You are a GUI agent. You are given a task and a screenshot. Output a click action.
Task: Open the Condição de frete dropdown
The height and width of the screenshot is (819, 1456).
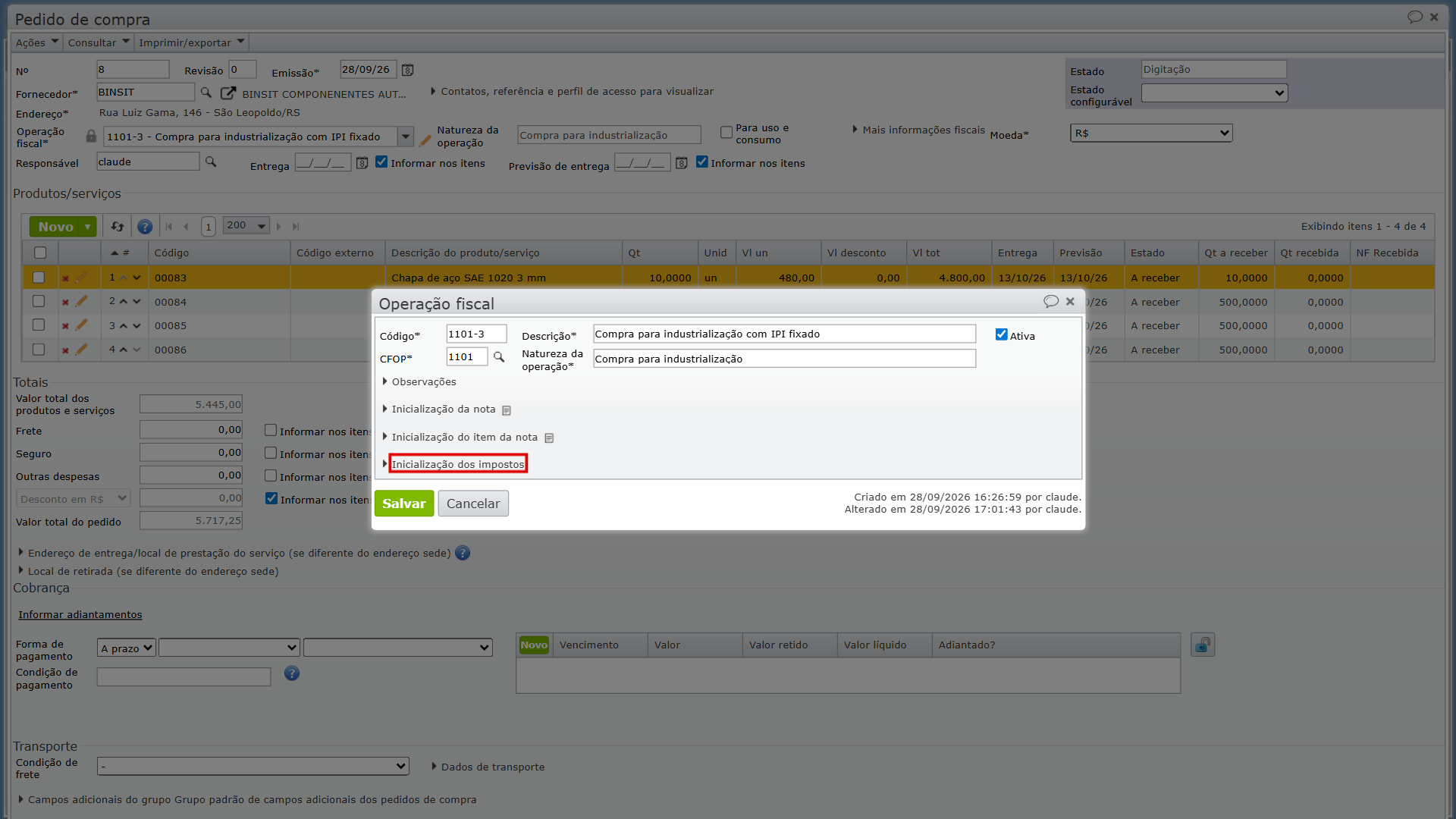(x=253, y=766)
